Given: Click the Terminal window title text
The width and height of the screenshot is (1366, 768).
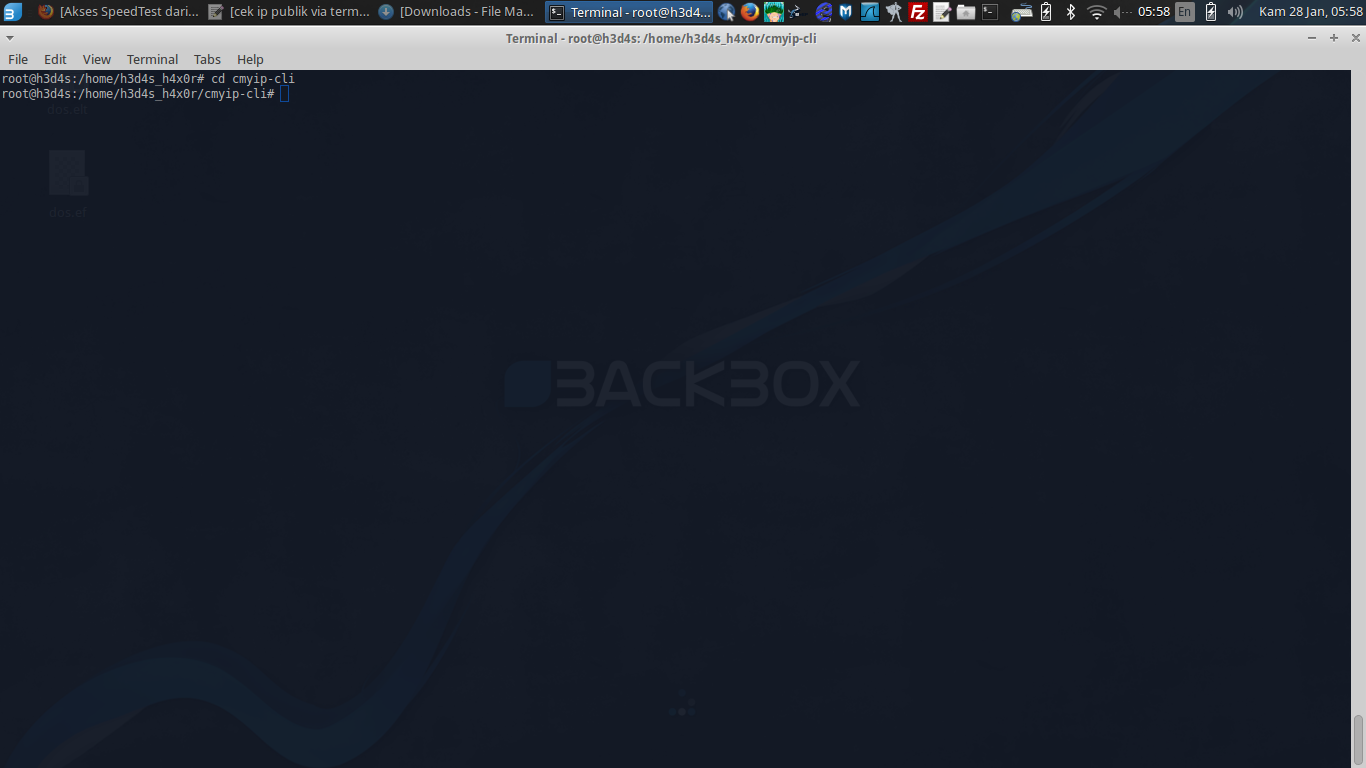Looking at the screenshot, I should point(661,38).
